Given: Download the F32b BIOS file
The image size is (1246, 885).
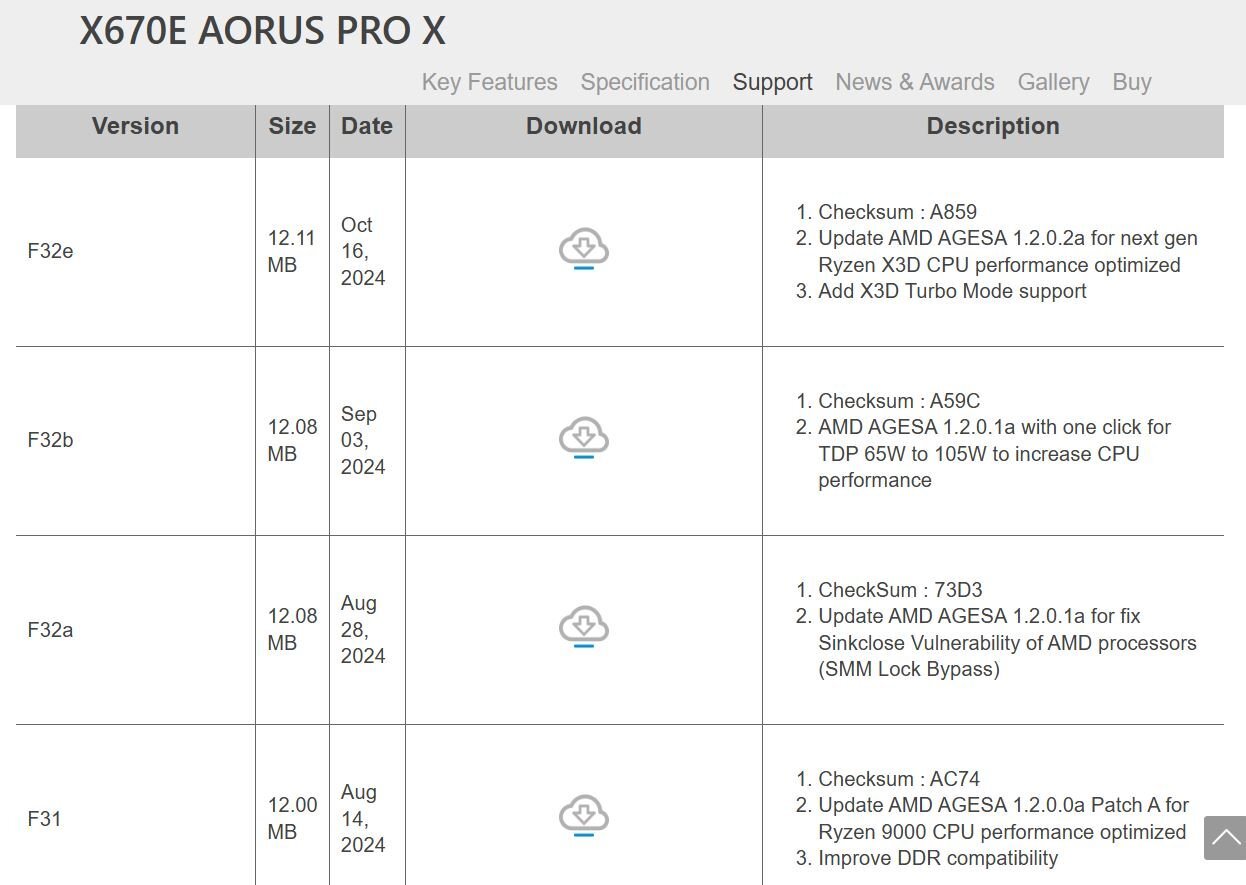Looking at the screenshot, I should pos(584,439).
